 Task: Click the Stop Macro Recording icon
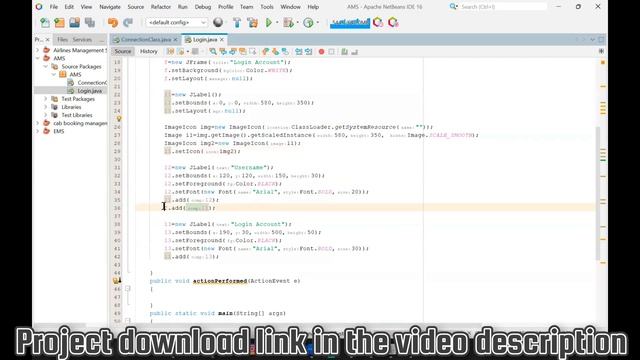(331, 51)
